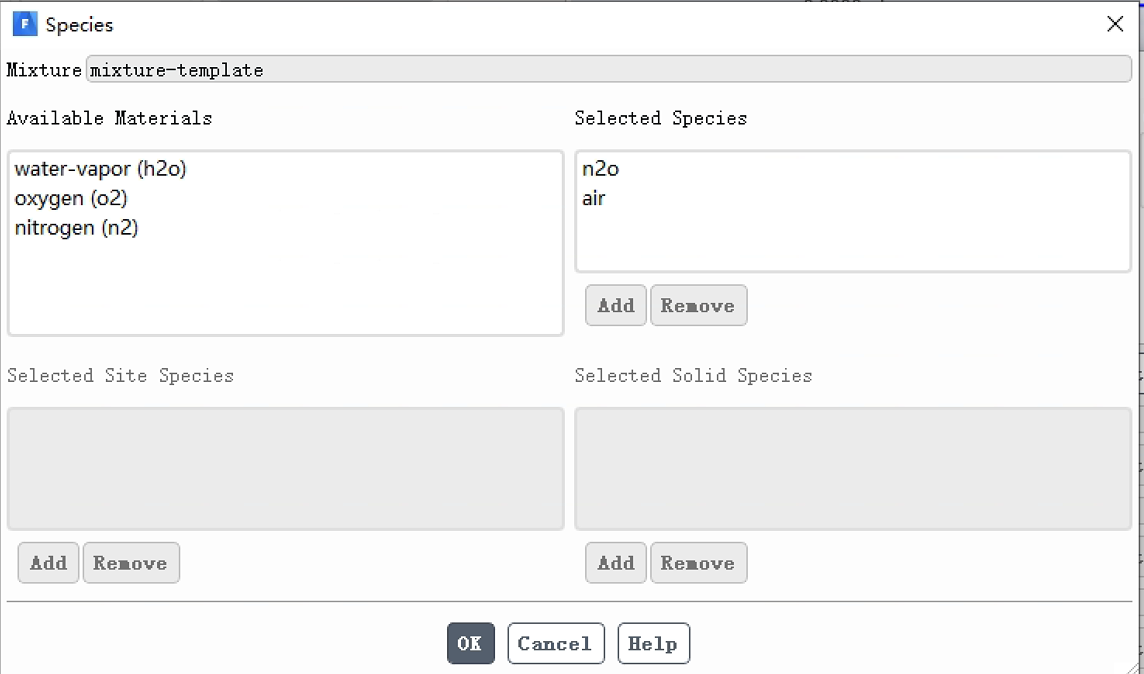1144x674 pixels.
Task: Open Help for Species dialog
Action: click(x=654, y=643)
